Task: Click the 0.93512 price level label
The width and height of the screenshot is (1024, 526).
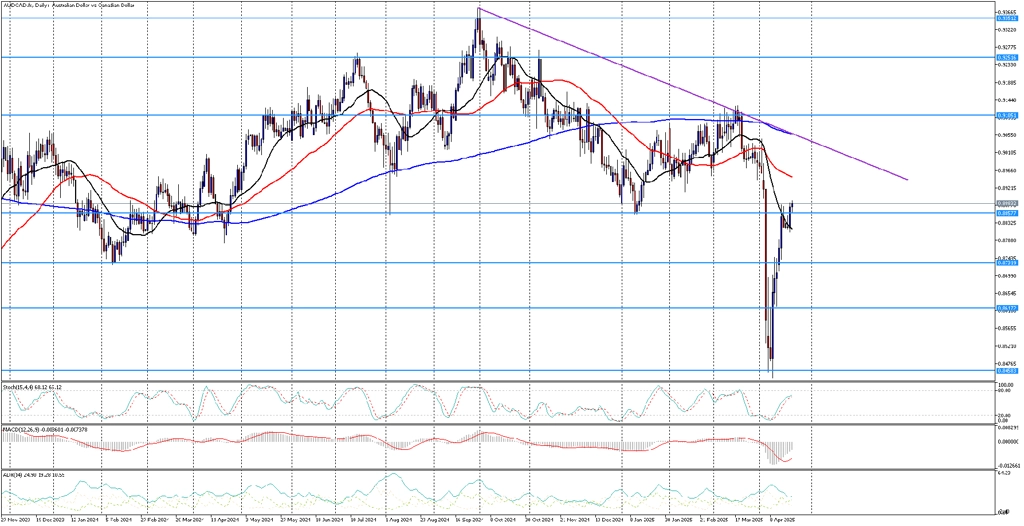Action: click(1008, 18)
